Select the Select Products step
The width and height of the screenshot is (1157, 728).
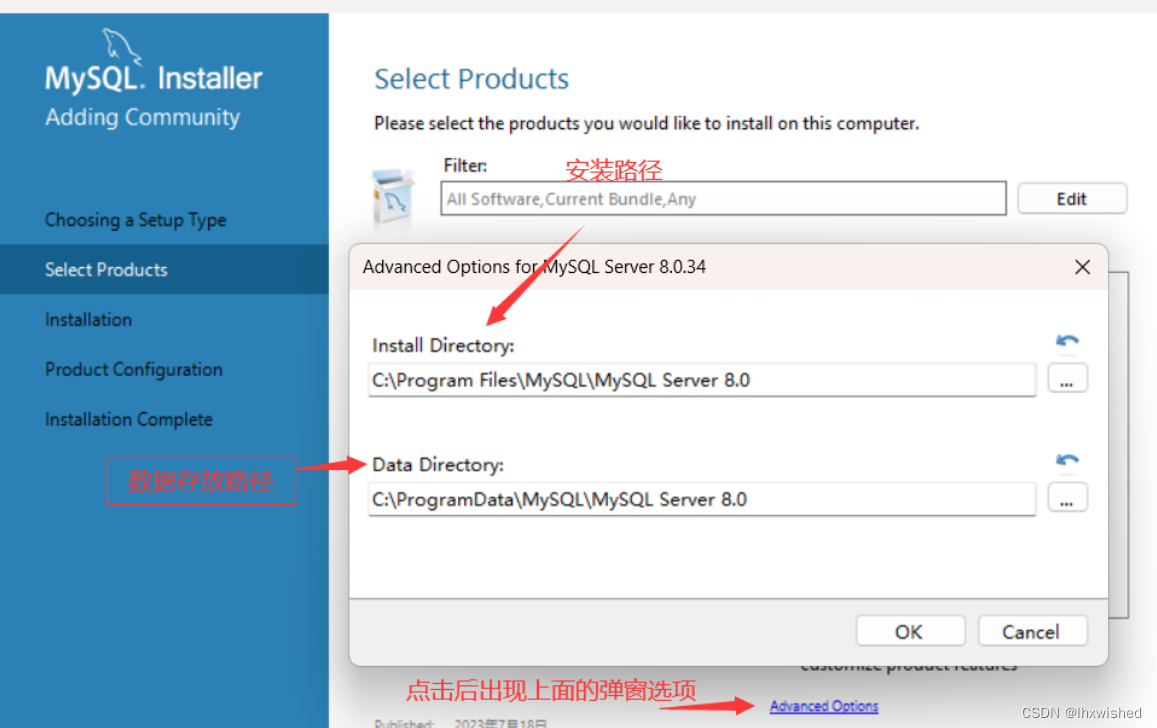tap(164, 269)
